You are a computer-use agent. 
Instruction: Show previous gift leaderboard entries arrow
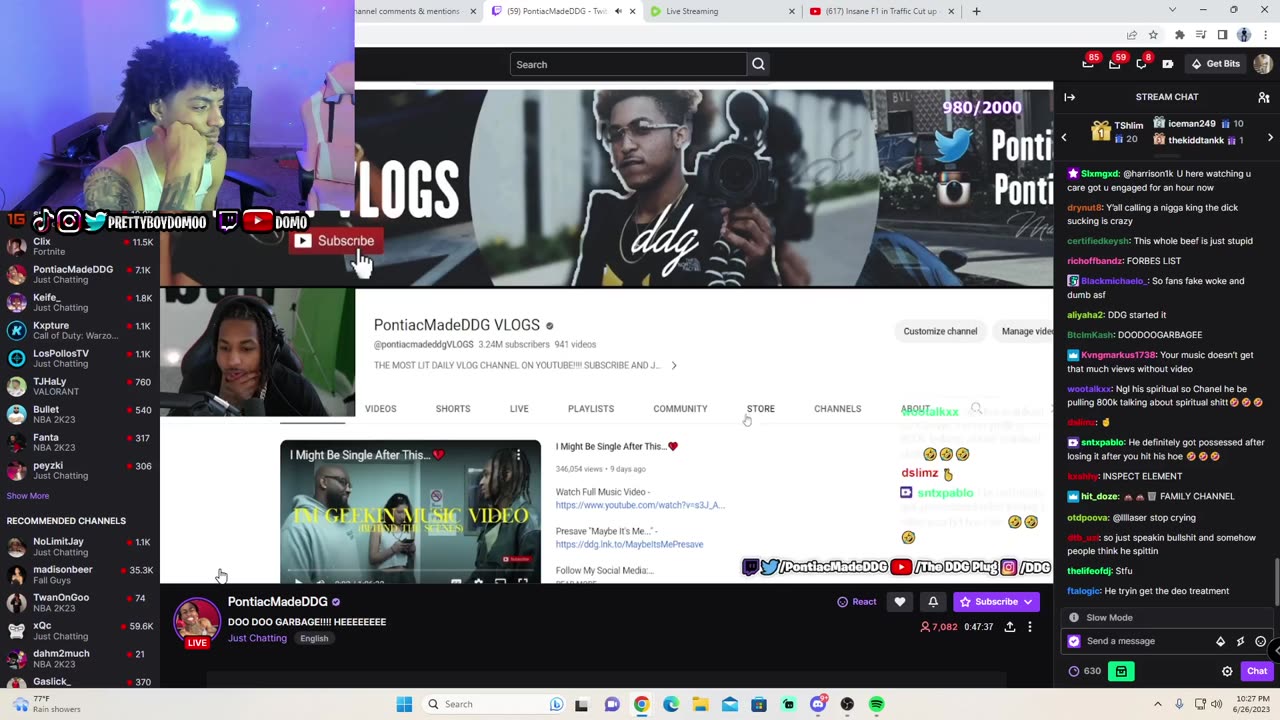[x=1064, y=137]
